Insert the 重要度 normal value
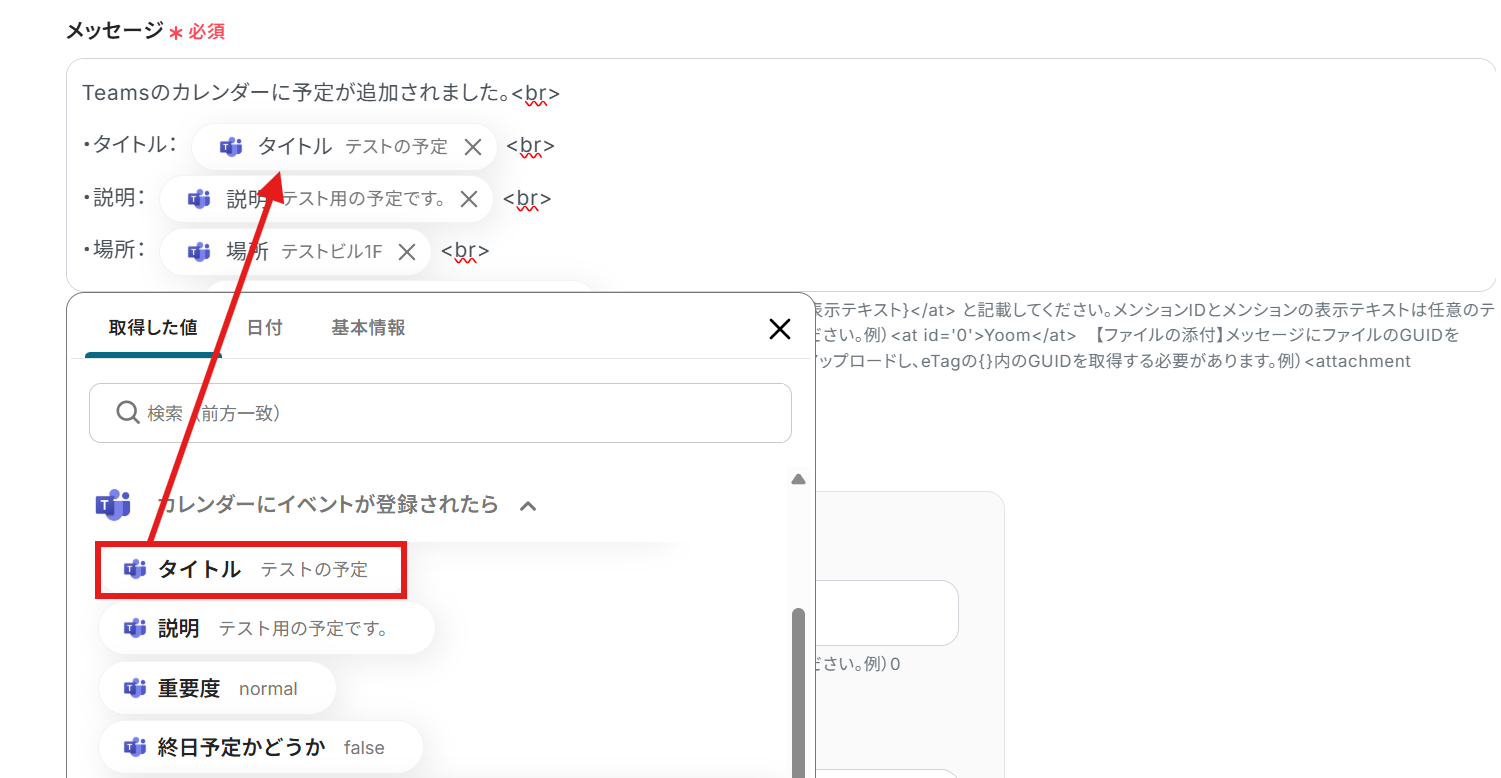 (x=217, y=688)
